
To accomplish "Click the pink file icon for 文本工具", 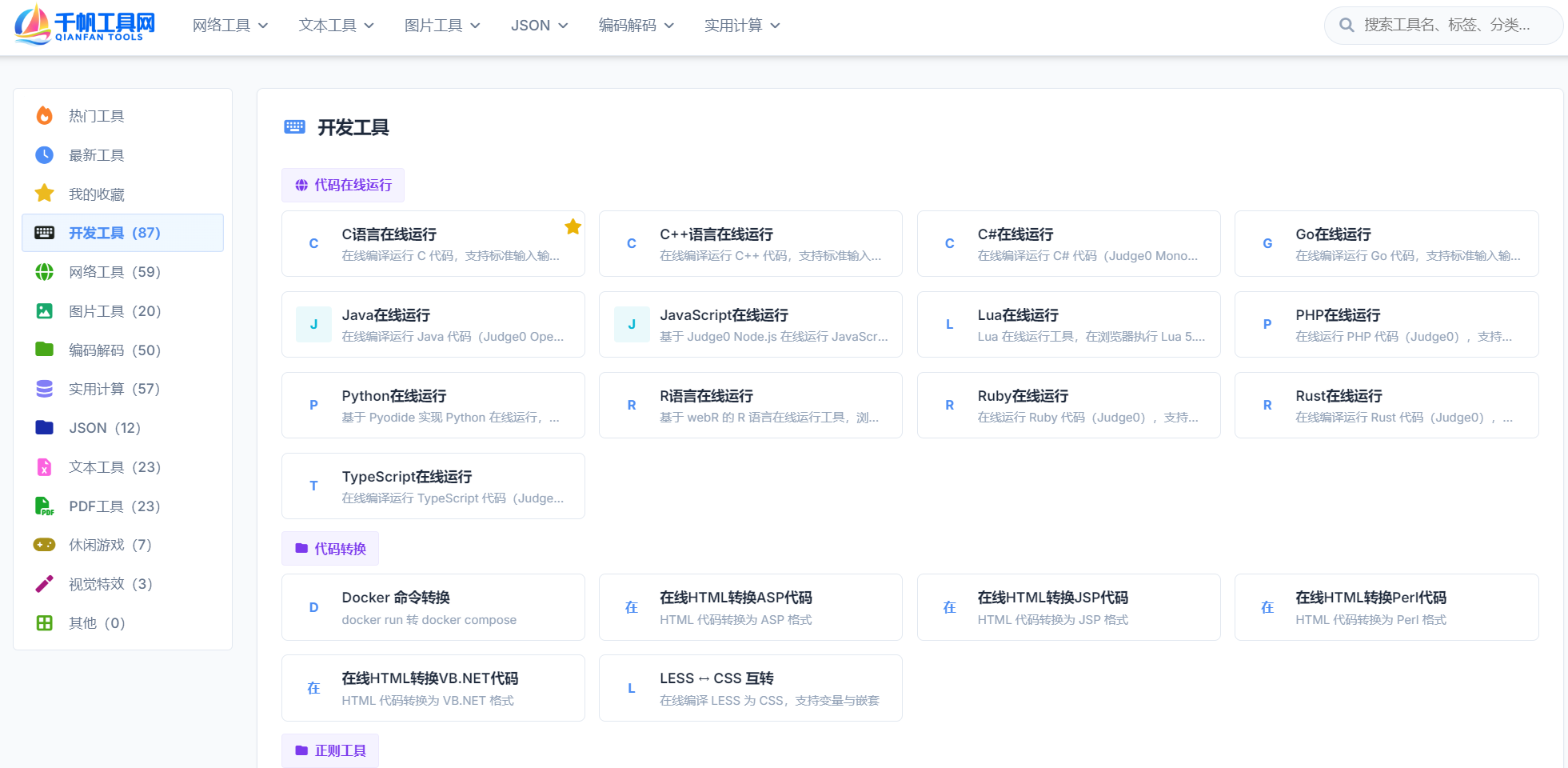I will [45, 467].
